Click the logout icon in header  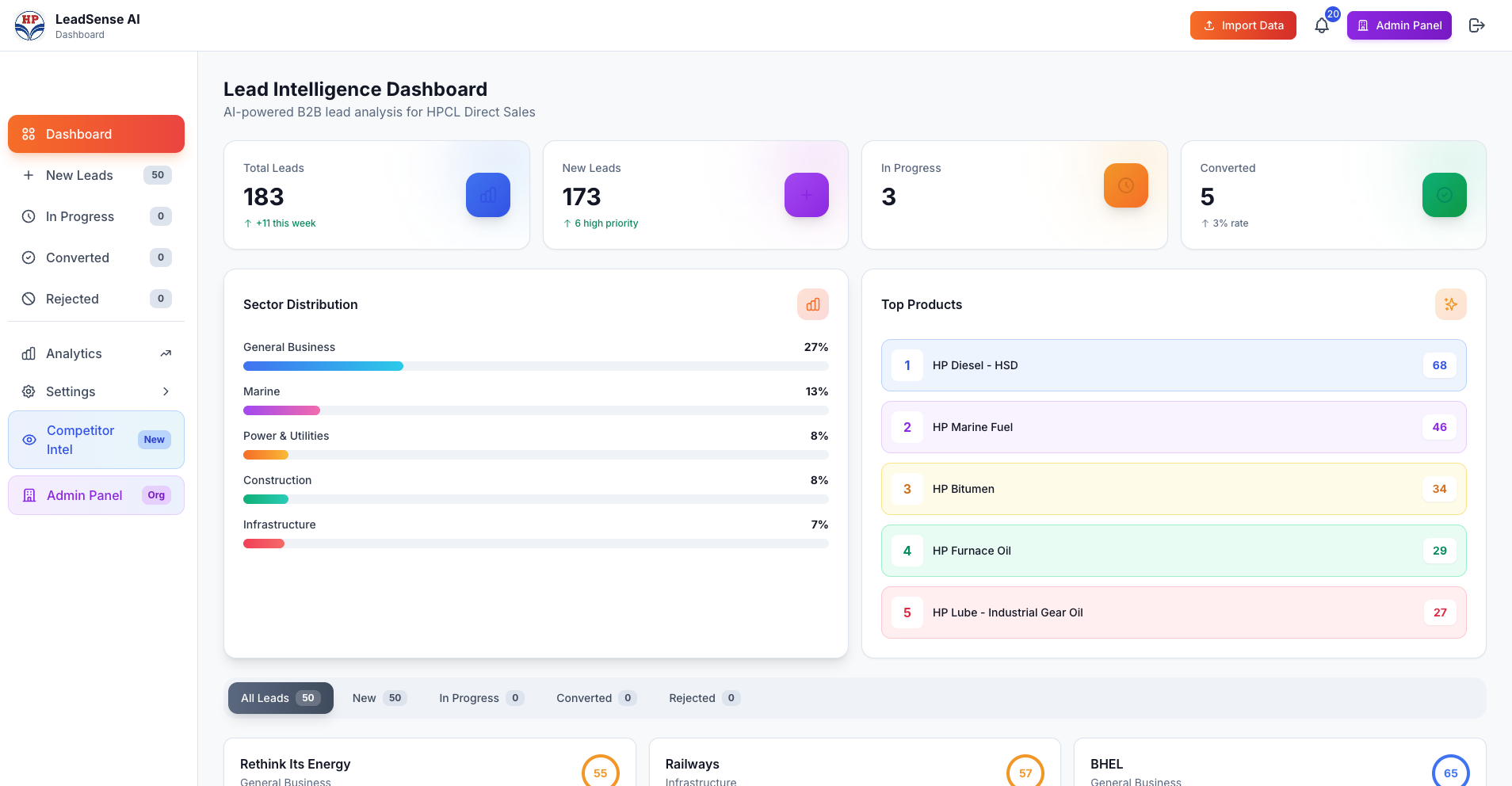point(1476,25)
